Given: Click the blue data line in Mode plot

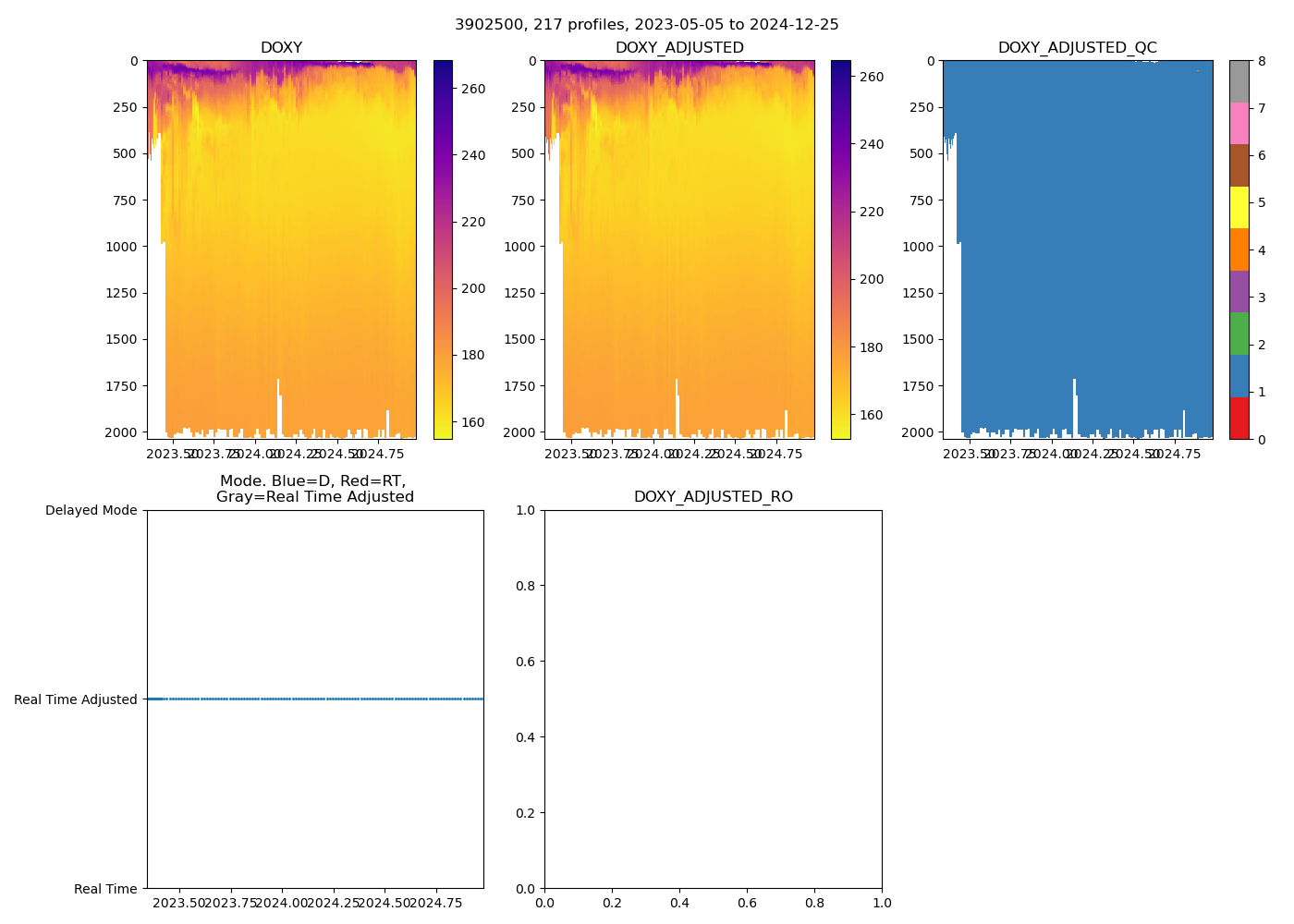Looking at the screenshot, I should [314, 699].
